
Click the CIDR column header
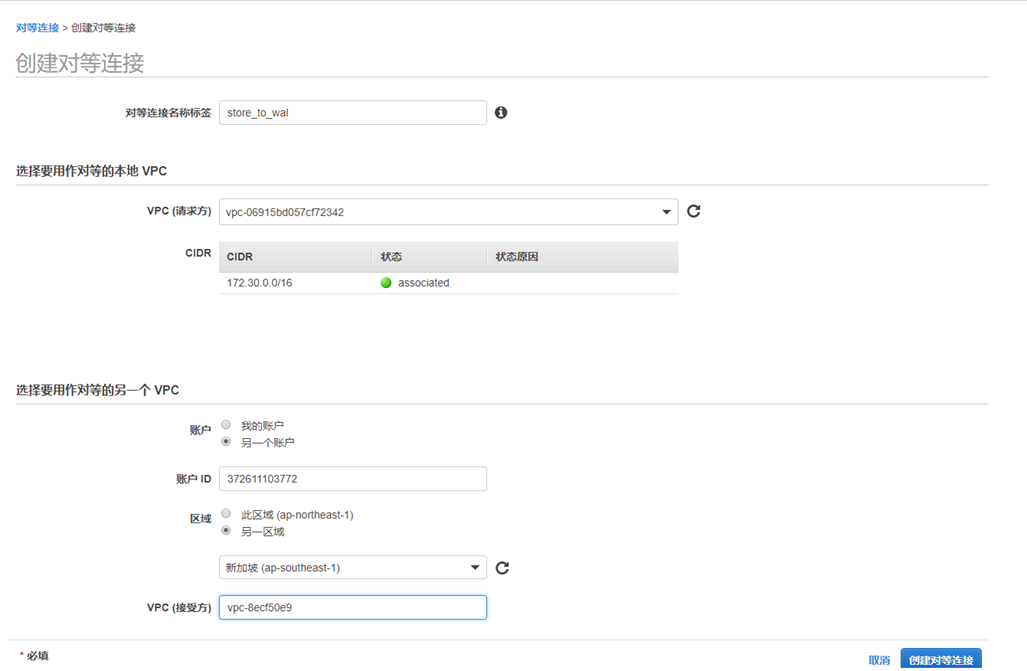click(240, 257)
